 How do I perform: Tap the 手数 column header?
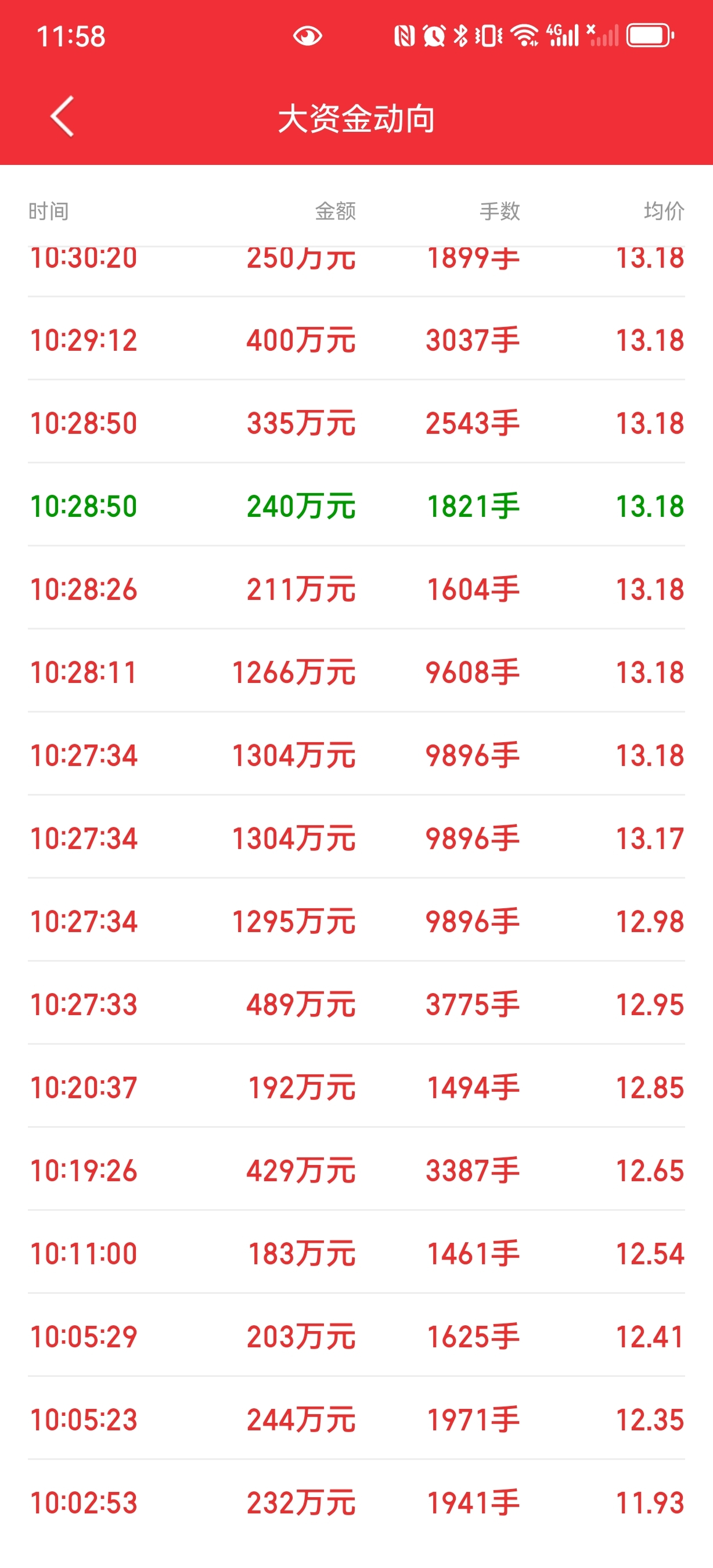pos(499,211)
